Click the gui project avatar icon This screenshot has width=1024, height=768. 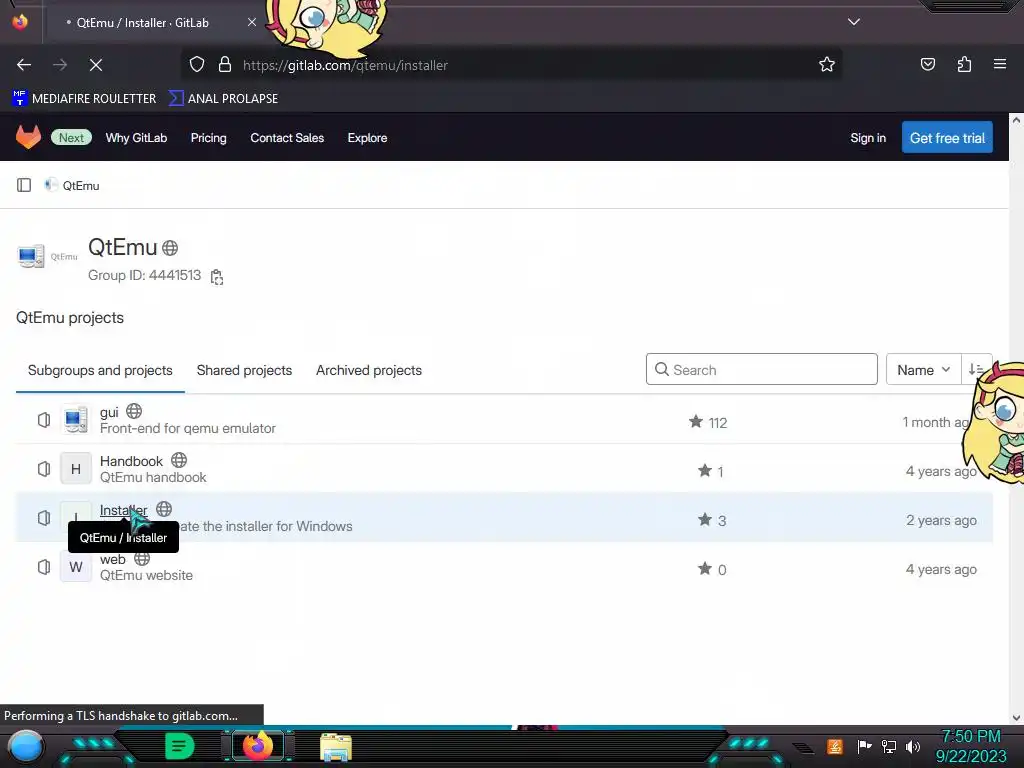(x=76, y=420)
